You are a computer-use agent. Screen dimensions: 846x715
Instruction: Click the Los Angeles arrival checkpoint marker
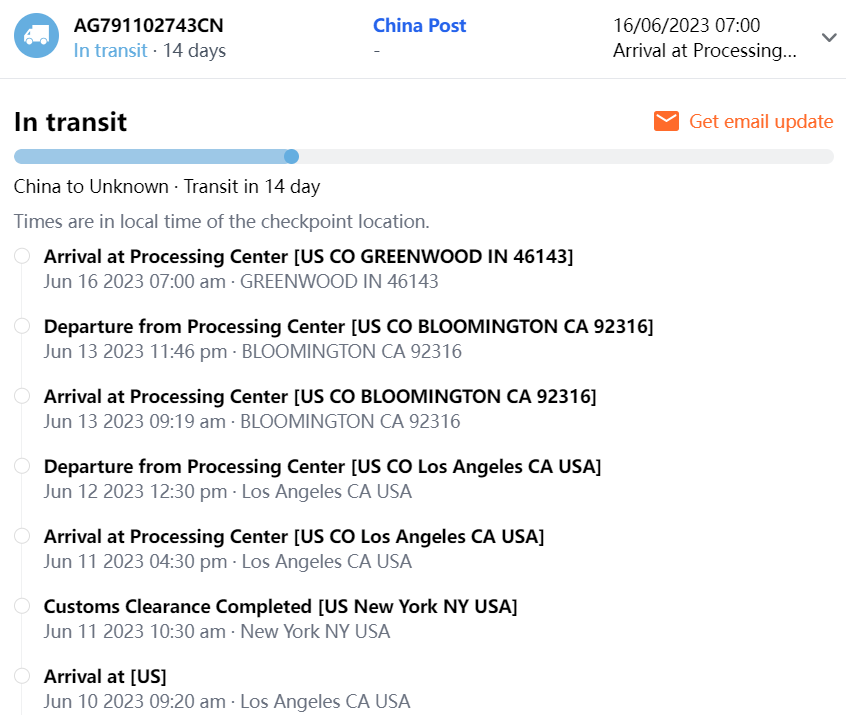(22, 537)
